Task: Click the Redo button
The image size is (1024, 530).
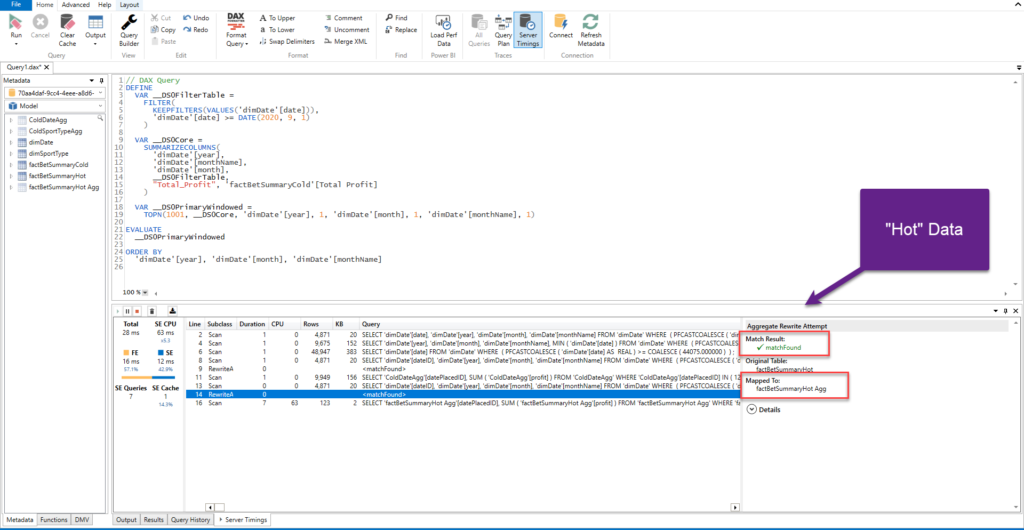Action: [x=196, y=29]
